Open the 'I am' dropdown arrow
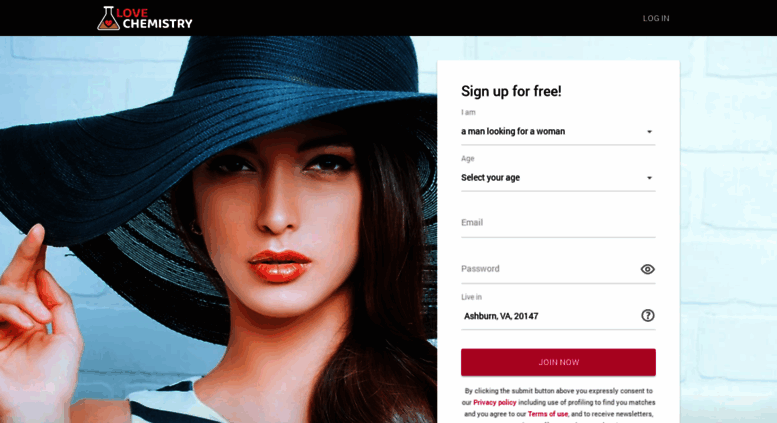The height and width of the screenshot is (423, 777). point(649,132)
